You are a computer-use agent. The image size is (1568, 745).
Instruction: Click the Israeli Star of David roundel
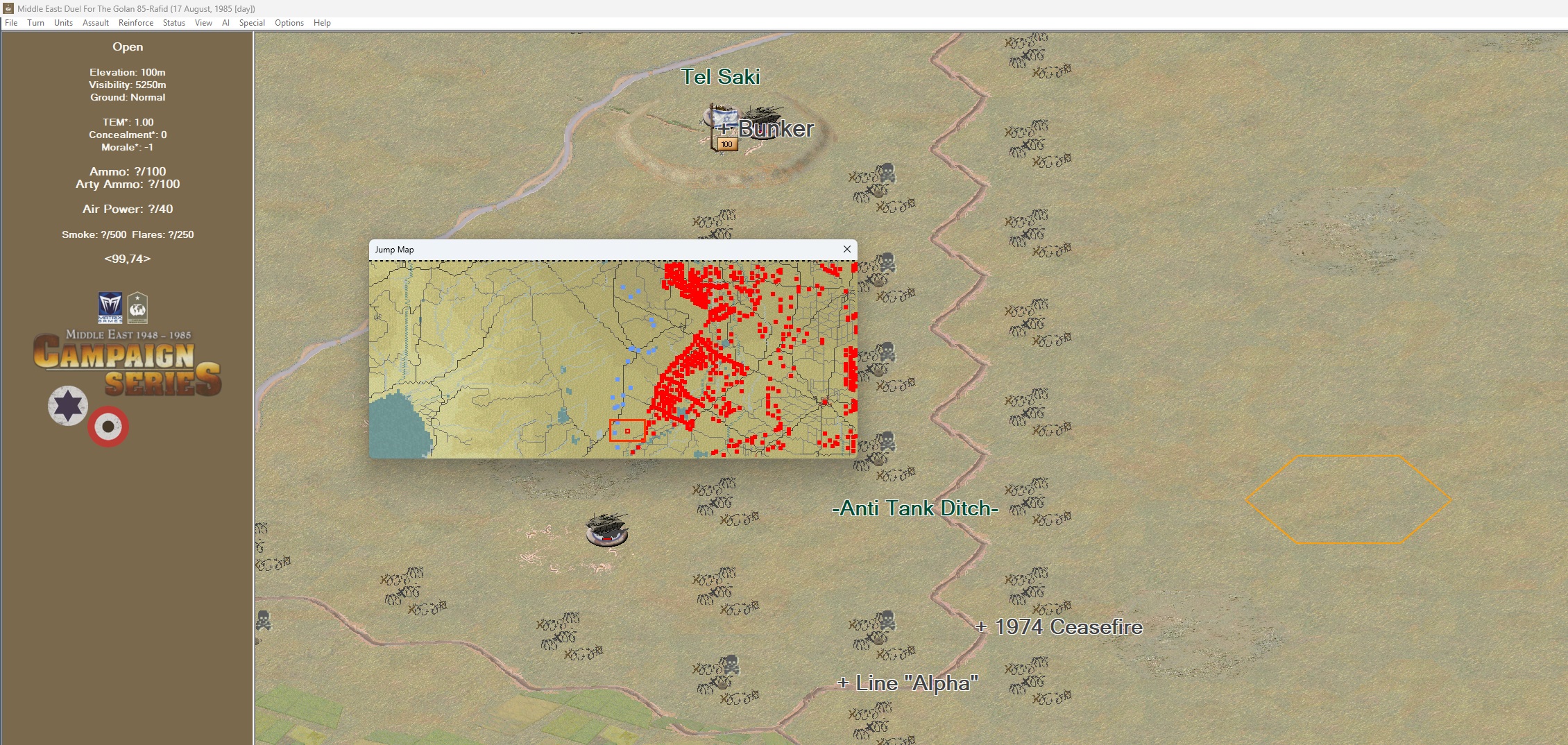68,405
